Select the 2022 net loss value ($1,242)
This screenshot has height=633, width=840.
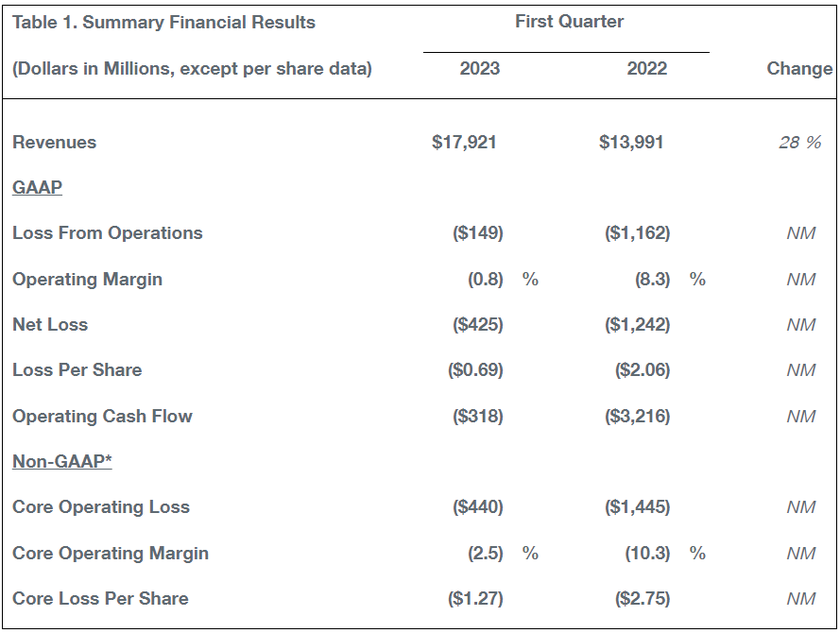(637, 325)
